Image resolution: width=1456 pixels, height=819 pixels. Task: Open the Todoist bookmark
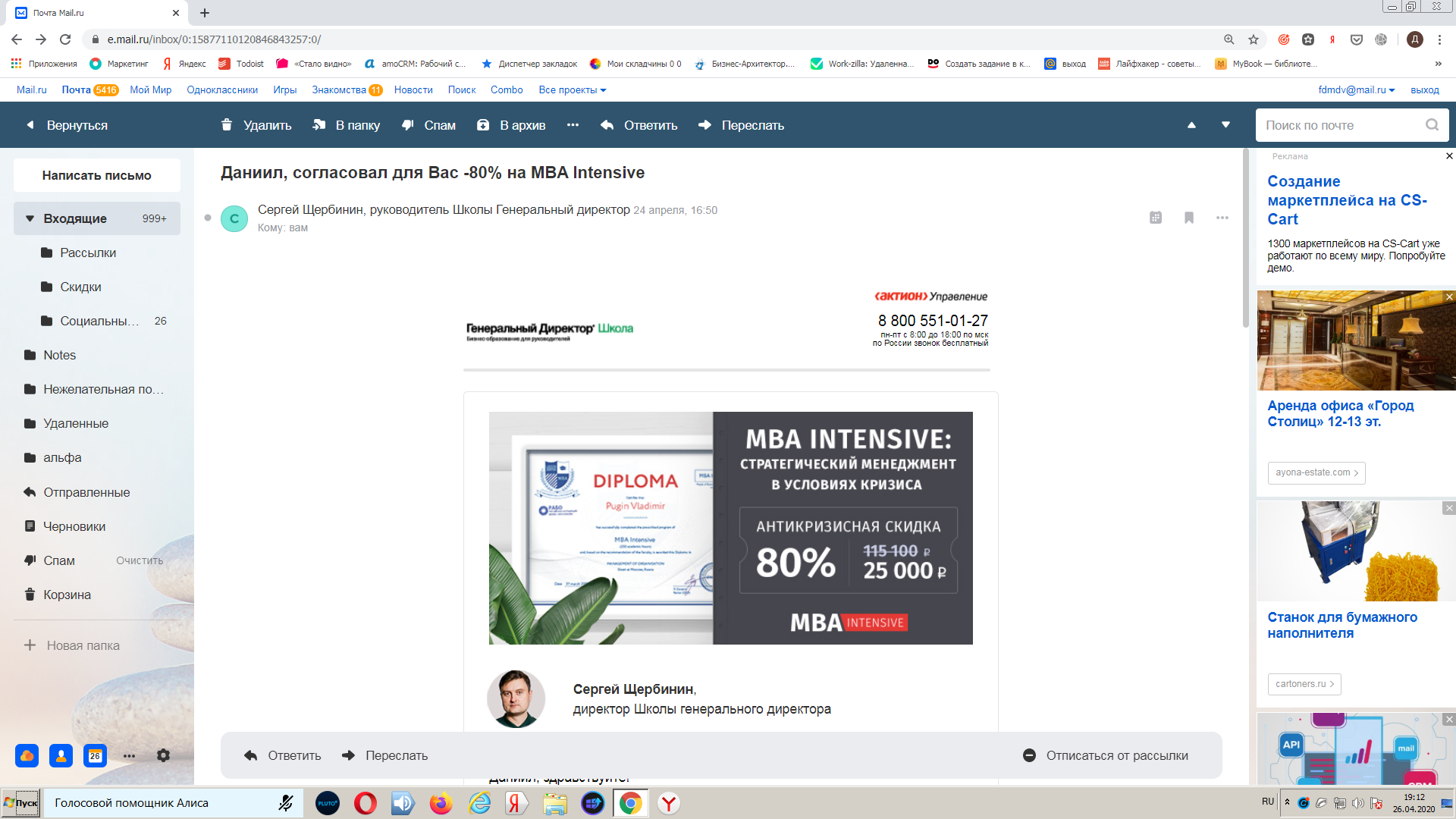[241, 64]
